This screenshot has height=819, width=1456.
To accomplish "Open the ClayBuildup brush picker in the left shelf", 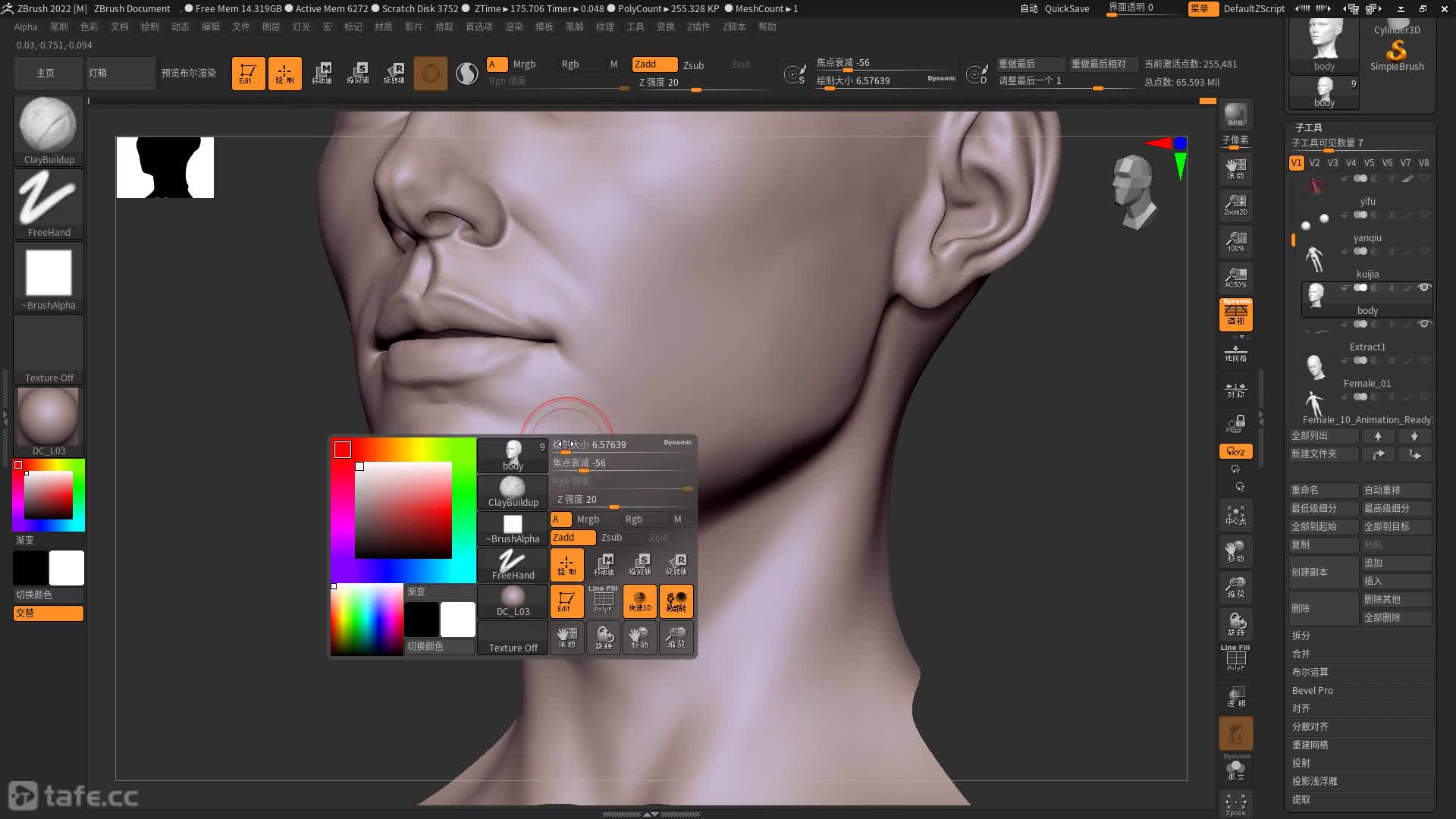I will (x=49, y=130).
